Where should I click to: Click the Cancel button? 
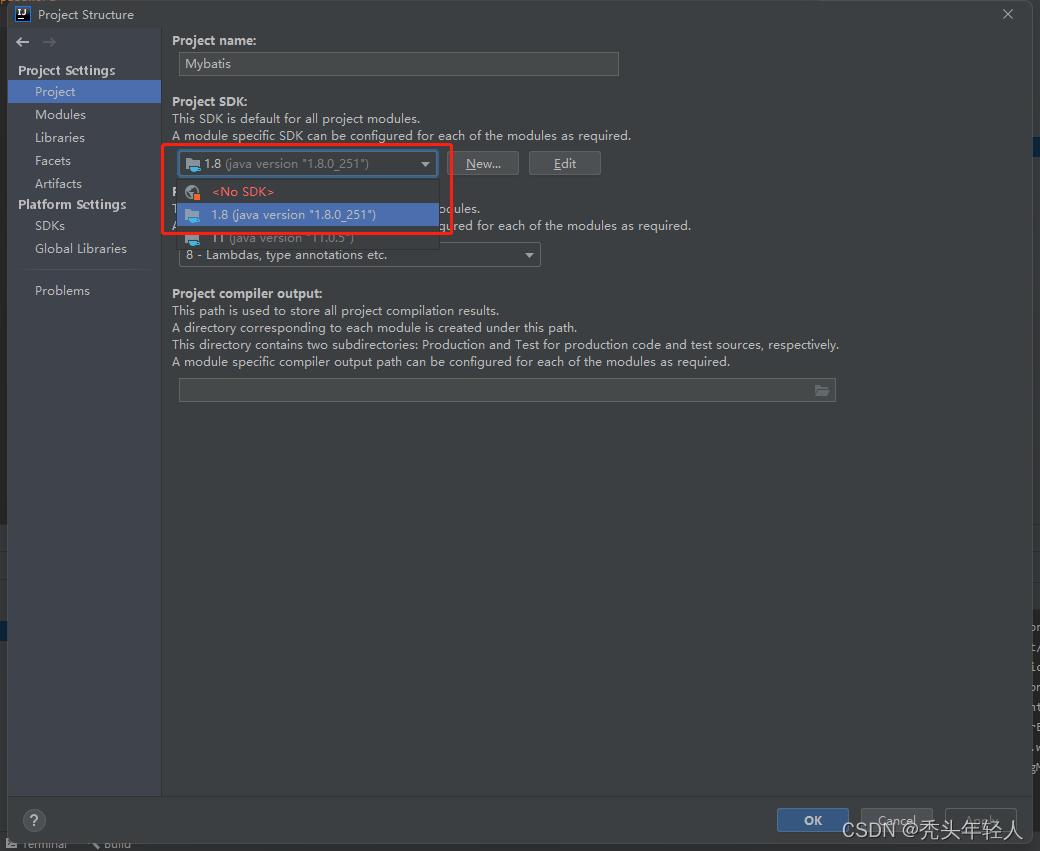(897, 820)
